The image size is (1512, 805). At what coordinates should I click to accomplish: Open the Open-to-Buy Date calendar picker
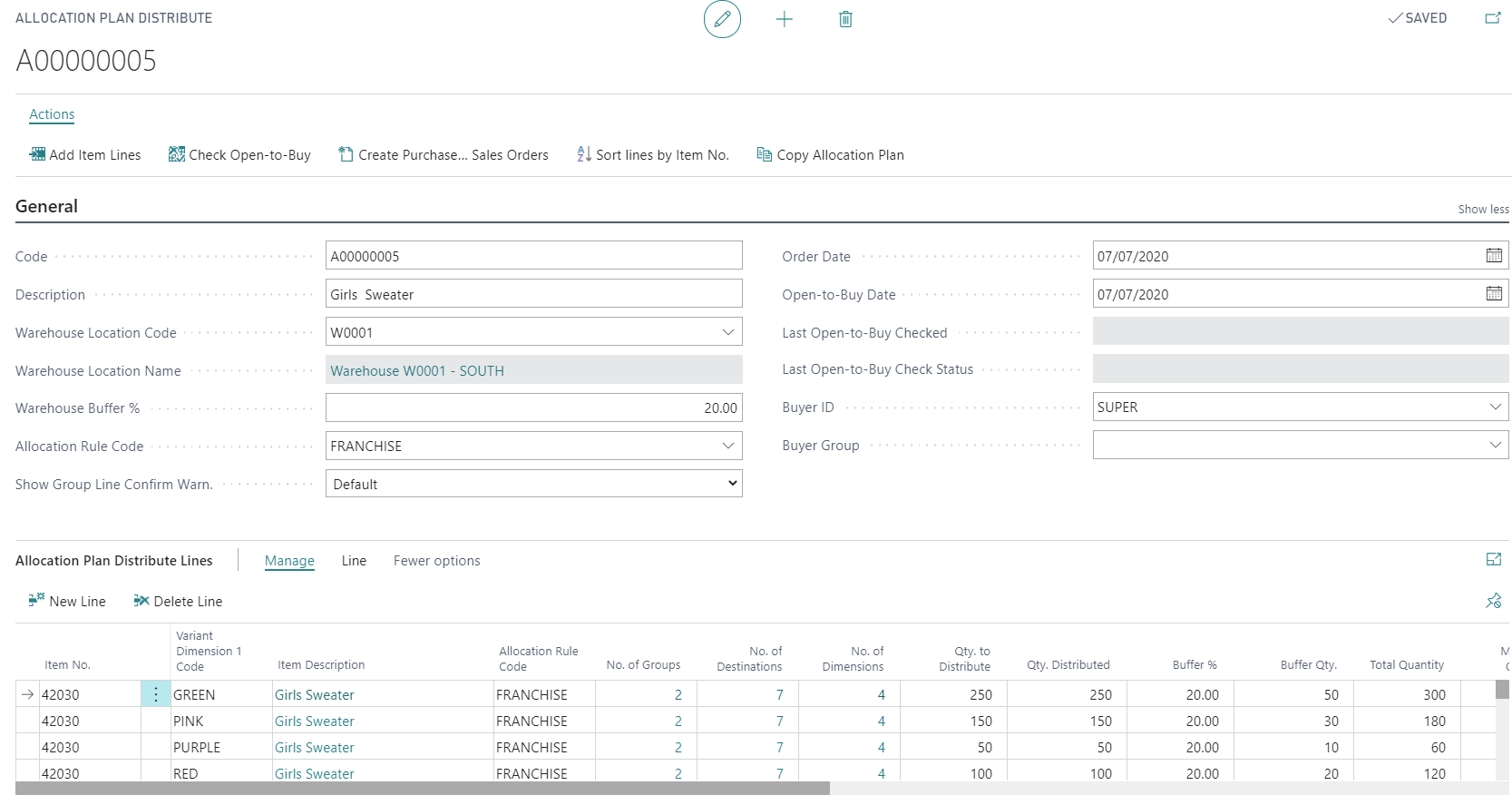pos(1494,294)
